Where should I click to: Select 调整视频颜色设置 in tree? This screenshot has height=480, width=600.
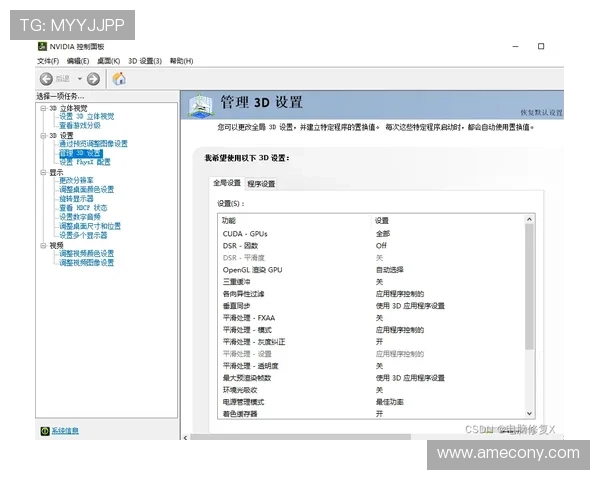click(86, 253)
